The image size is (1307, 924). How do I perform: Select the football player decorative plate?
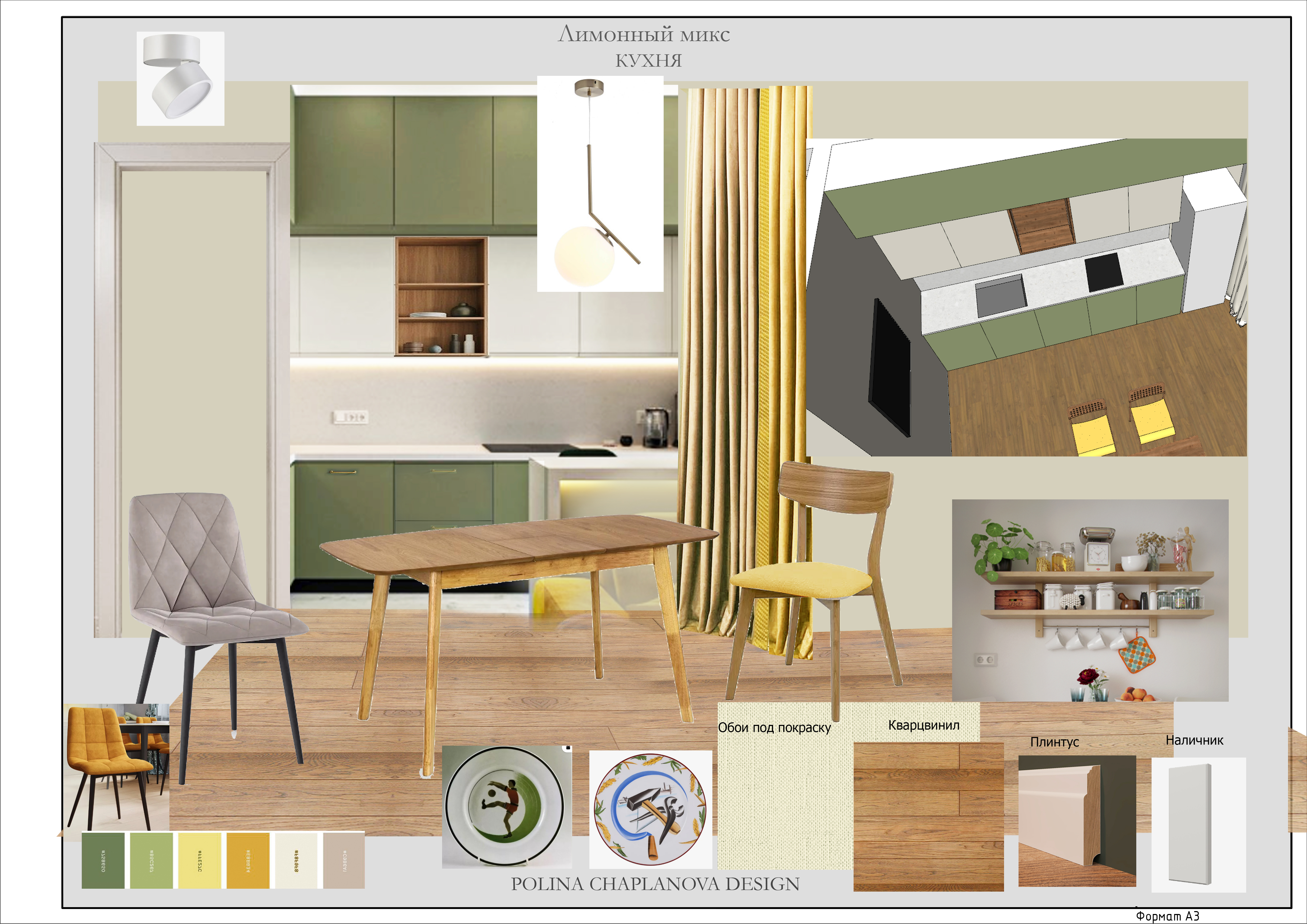tap(507, 807)
